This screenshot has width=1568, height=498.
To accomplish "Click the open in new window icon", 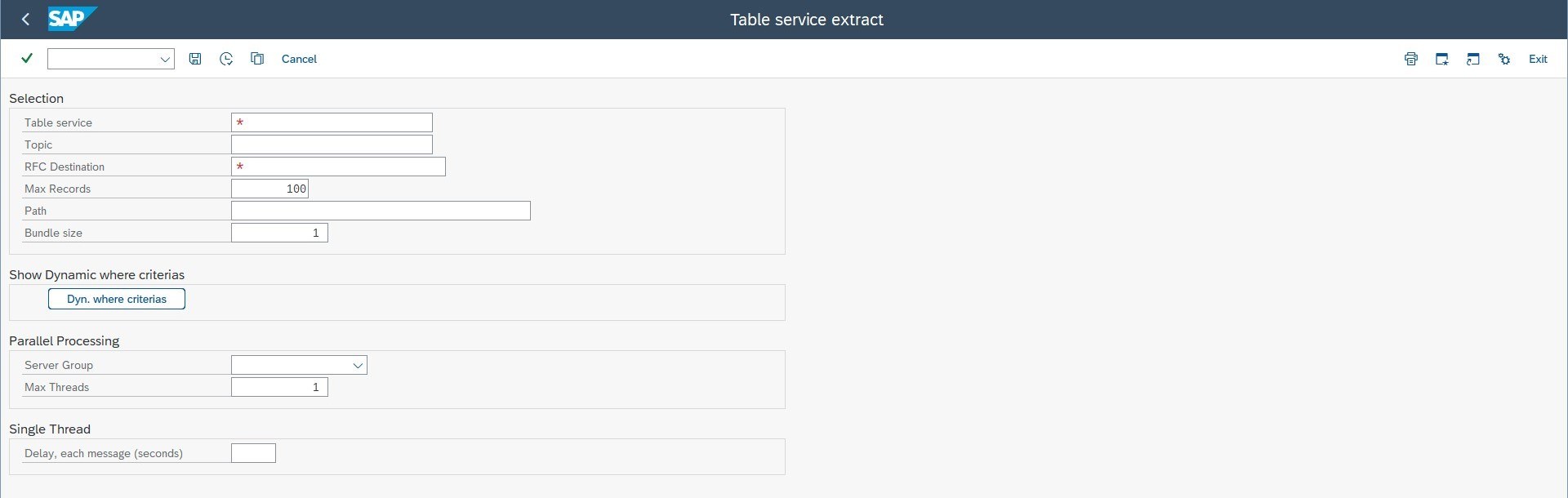I will point(1473,58).
